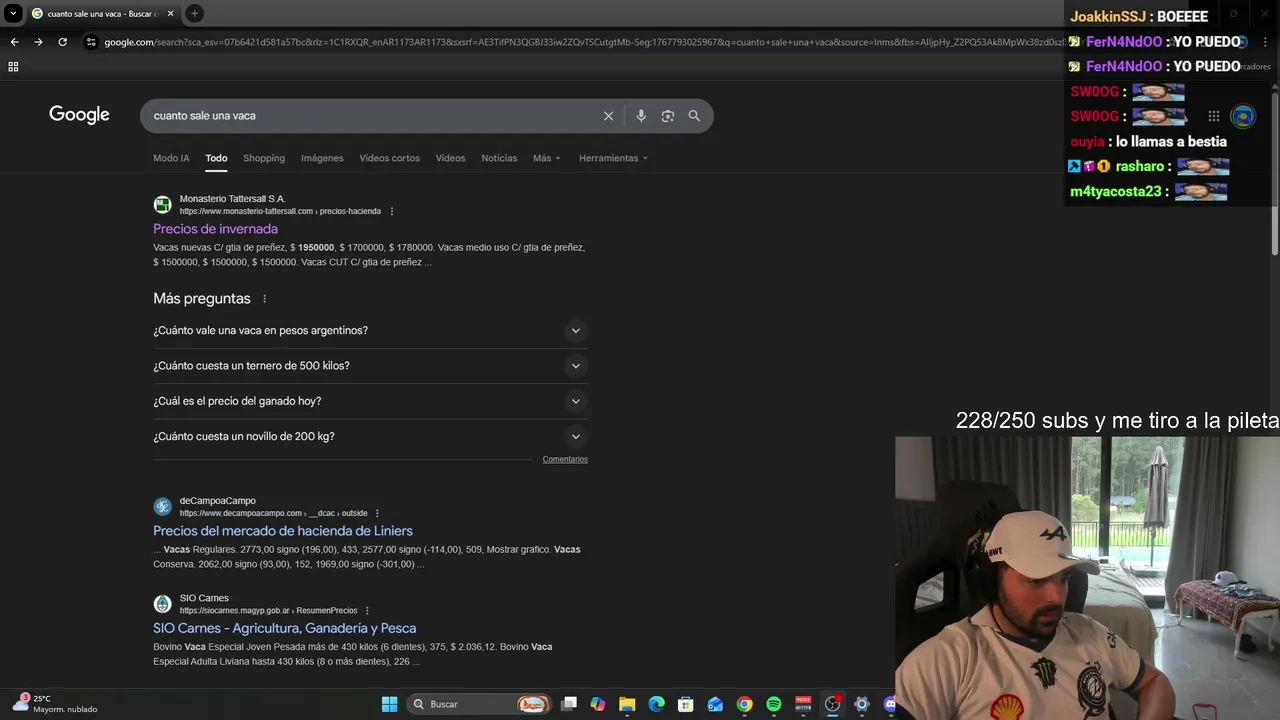The height and width of the screenshot is (720, 1280).
Task: Open File Explorer from the taskbar
Action: (x=627, y=704)
